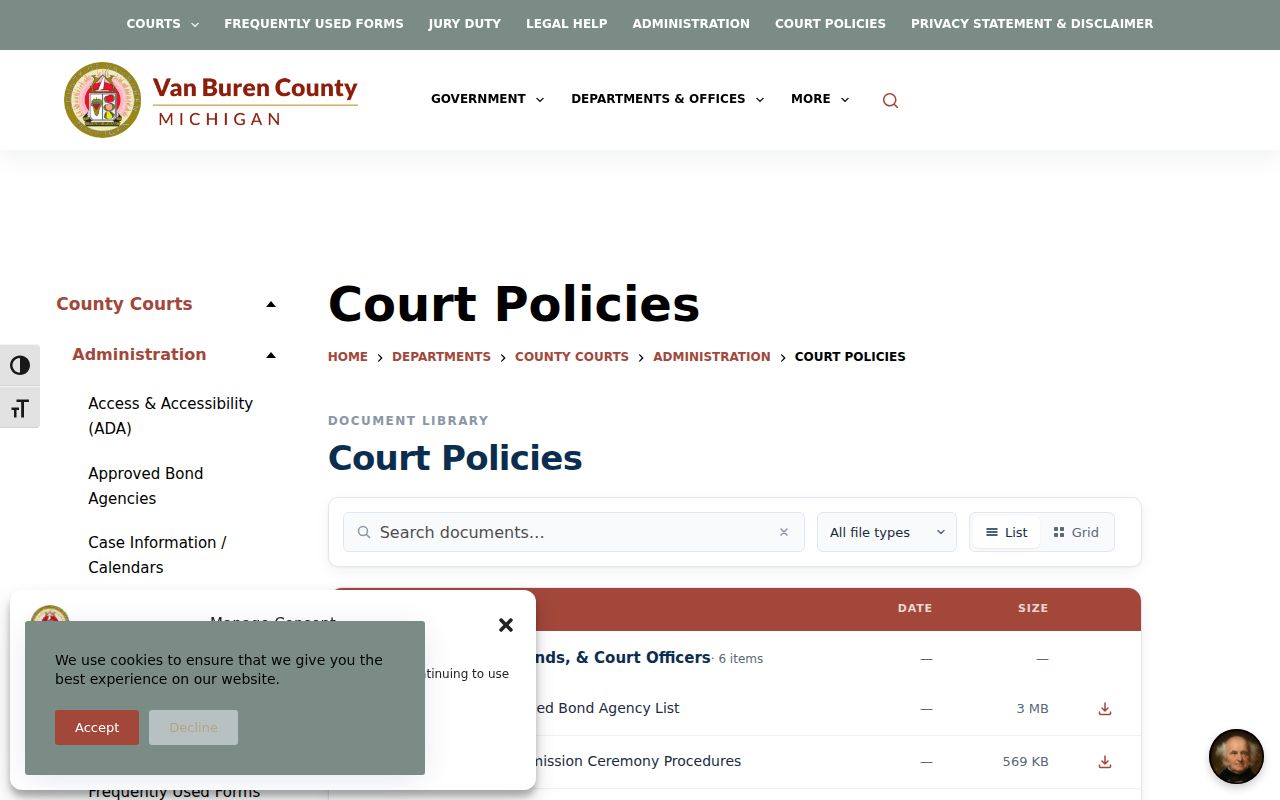Go to Home breadcrumb
Viewport: 1280px width, 800px height.
(348, 356)
